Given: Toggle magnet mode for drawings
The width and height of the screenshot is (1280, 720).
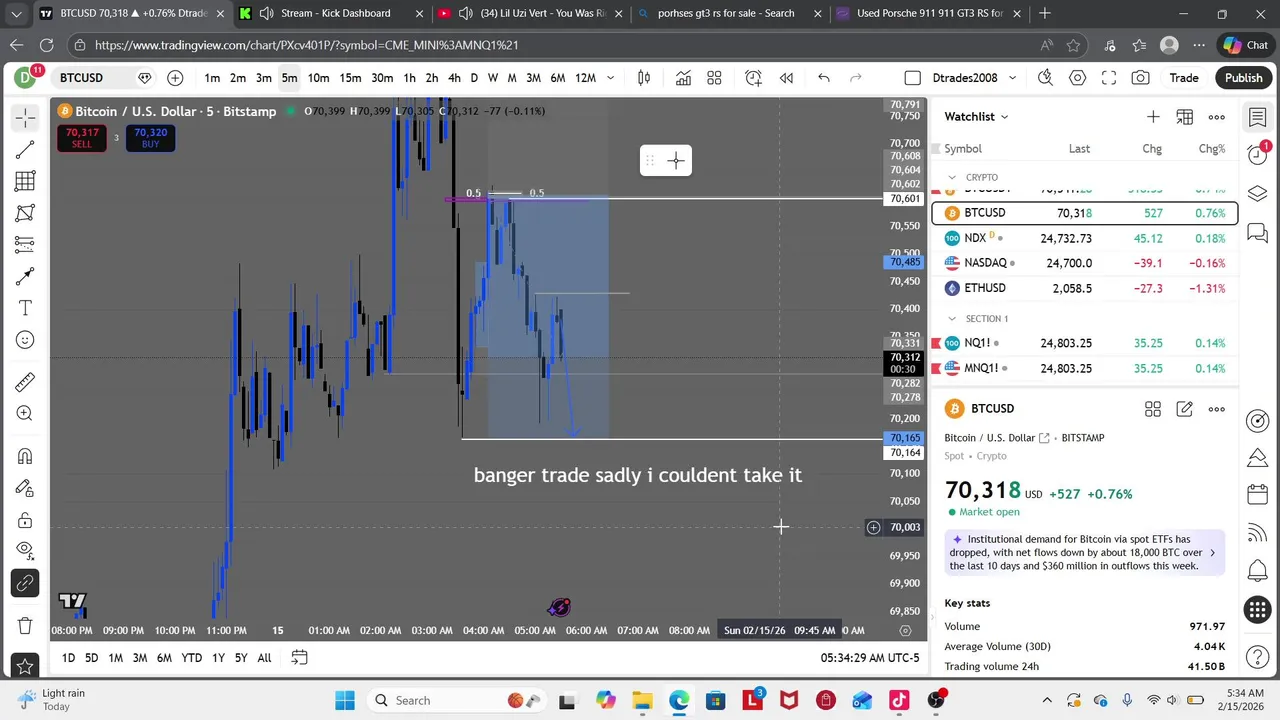Looking at the screenshot, I should pyautogui.click(x=25, y=456).
